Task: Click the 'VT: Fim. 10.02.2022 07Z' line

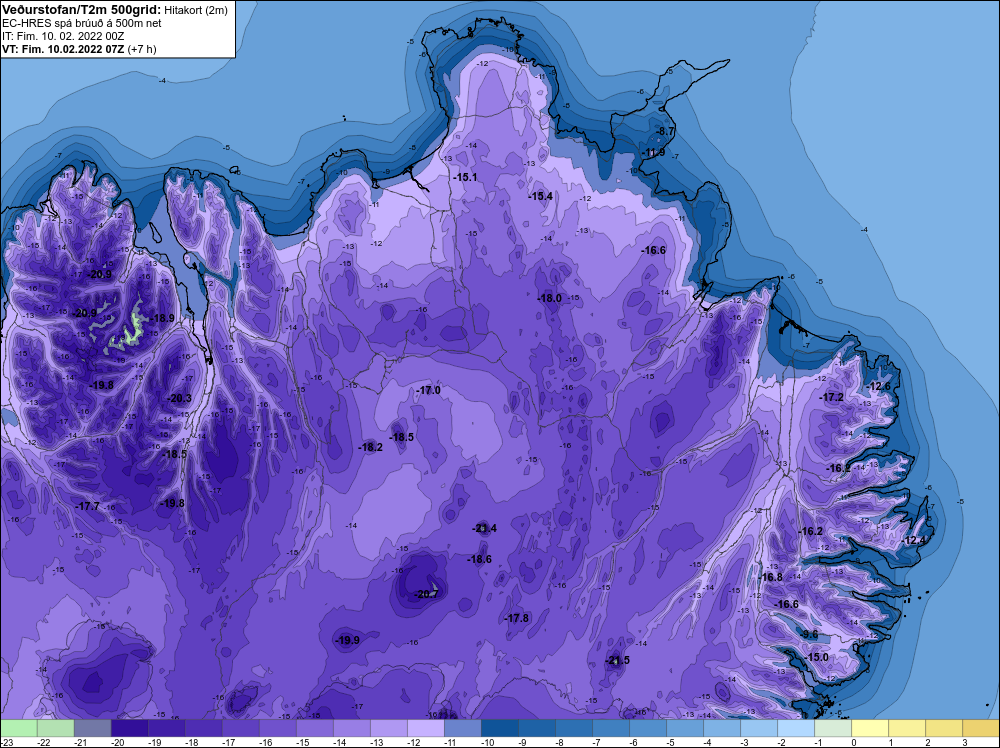Action: (x=63, y=49)
